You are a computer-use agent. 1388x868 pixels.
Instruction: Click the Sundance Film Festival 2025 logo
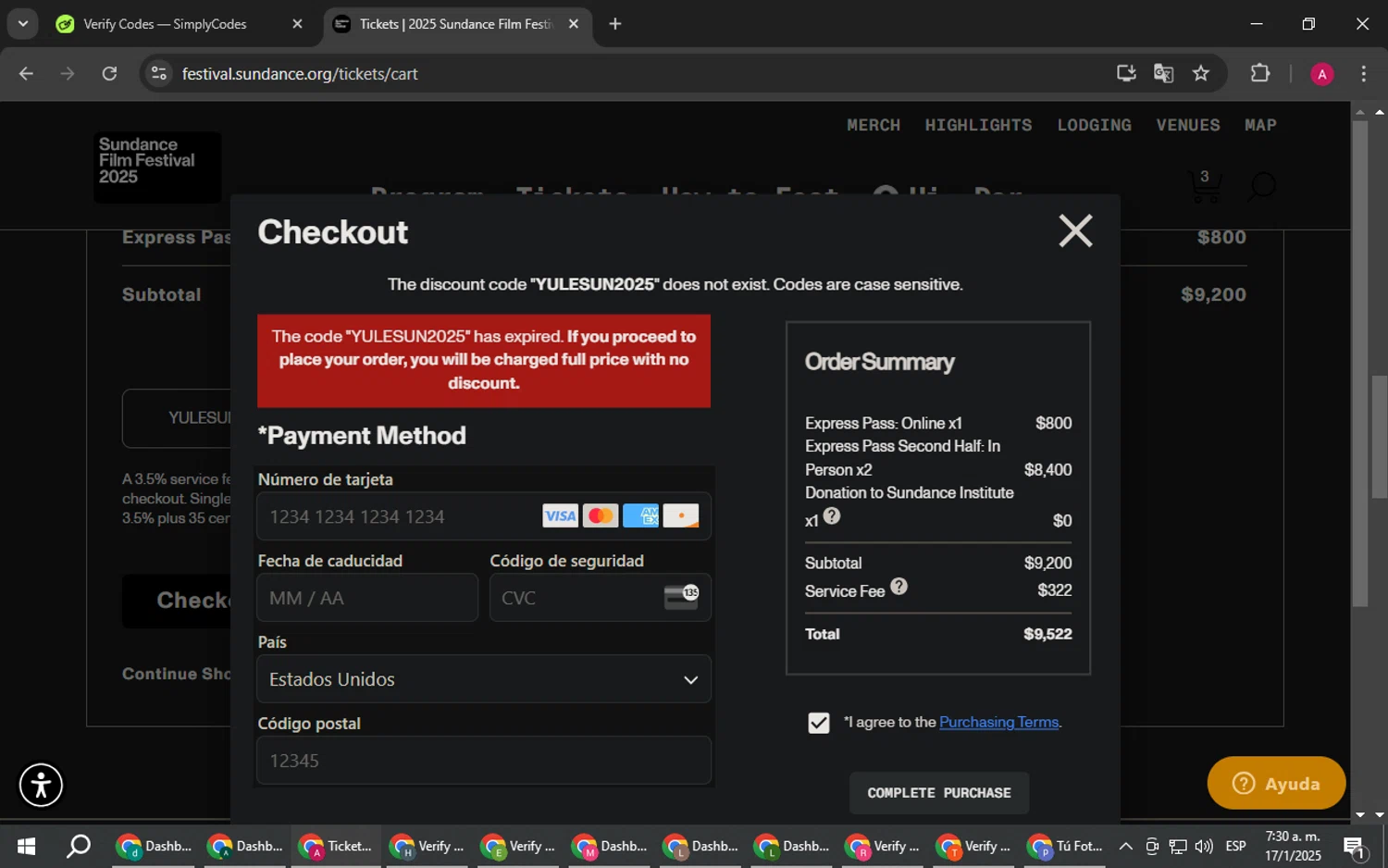(x=157, y=167)
